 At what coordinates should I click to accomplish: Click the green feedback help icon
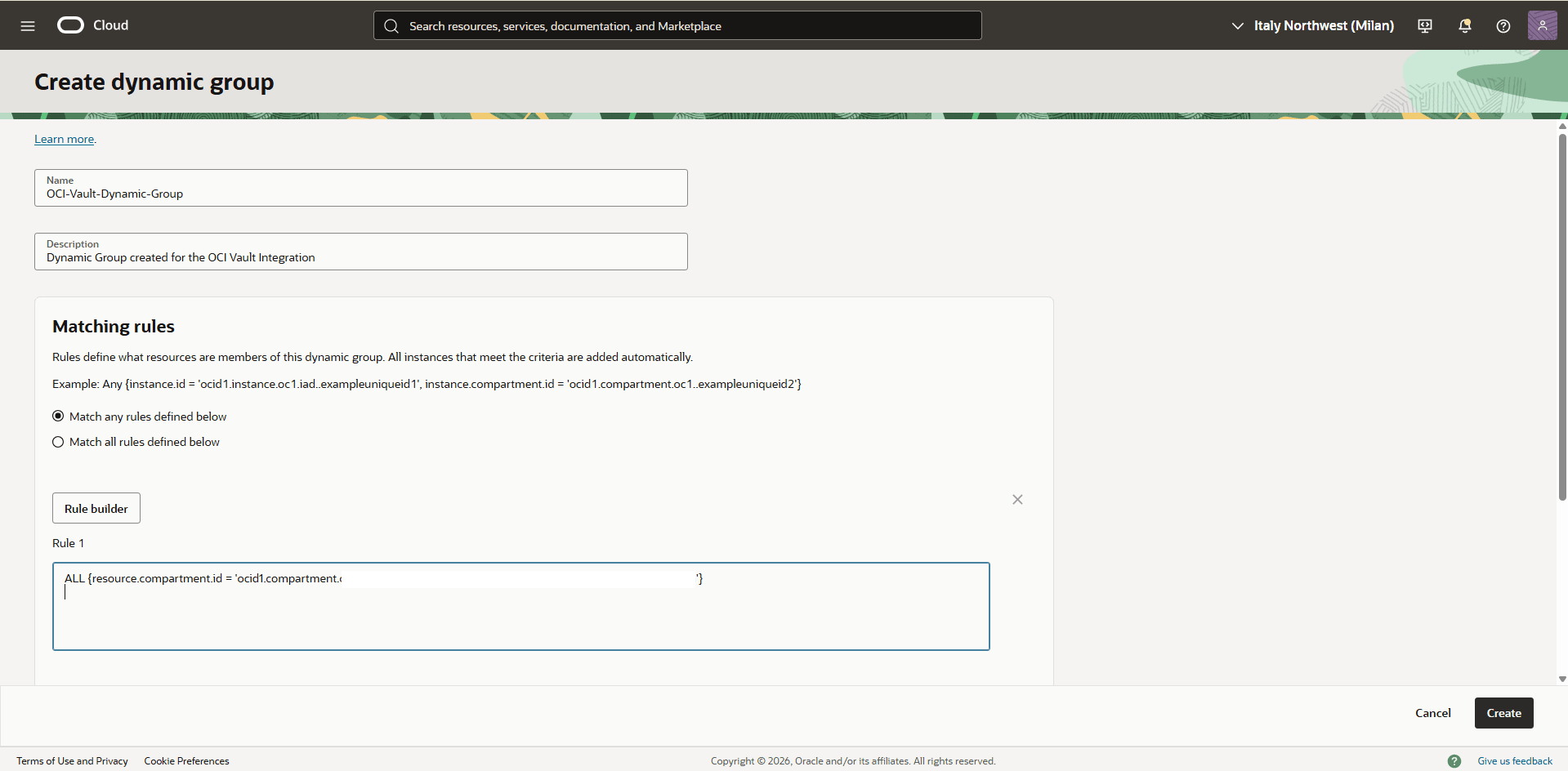pos(1454,761)
